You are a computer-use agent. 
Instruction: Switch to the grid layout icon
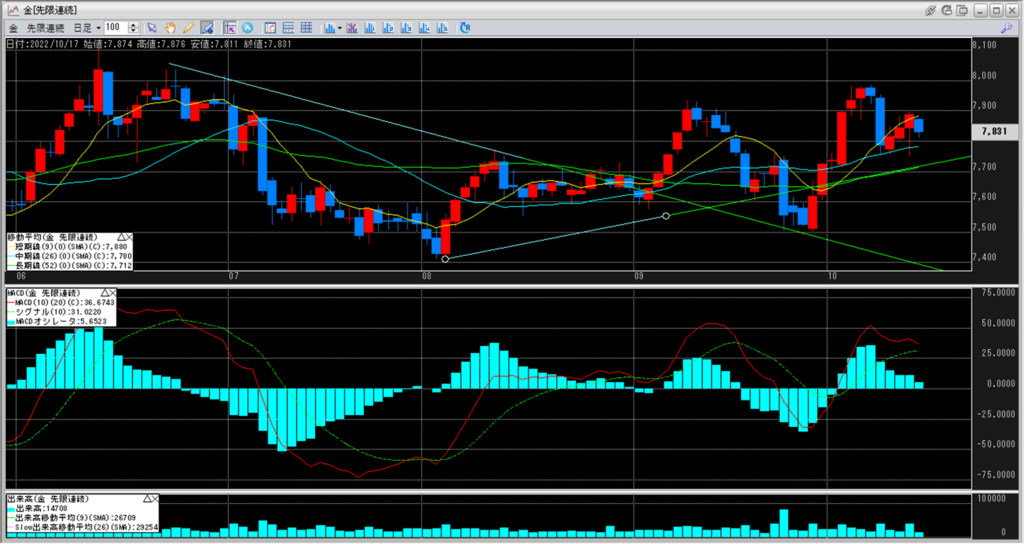306,28
